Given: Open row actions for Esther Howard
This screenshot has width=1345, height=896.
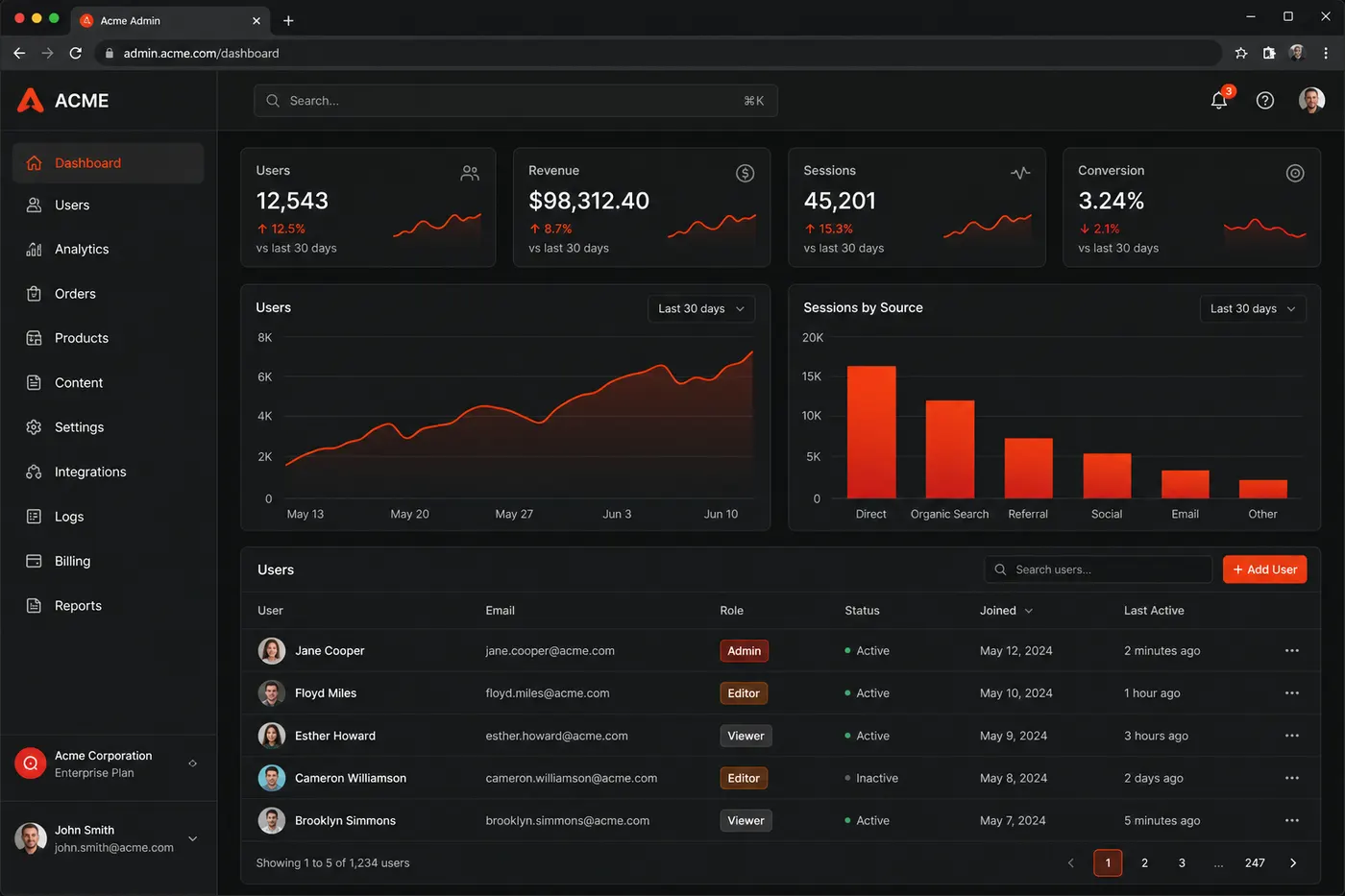Looking at the screenshot, I should pos(1292,736).
